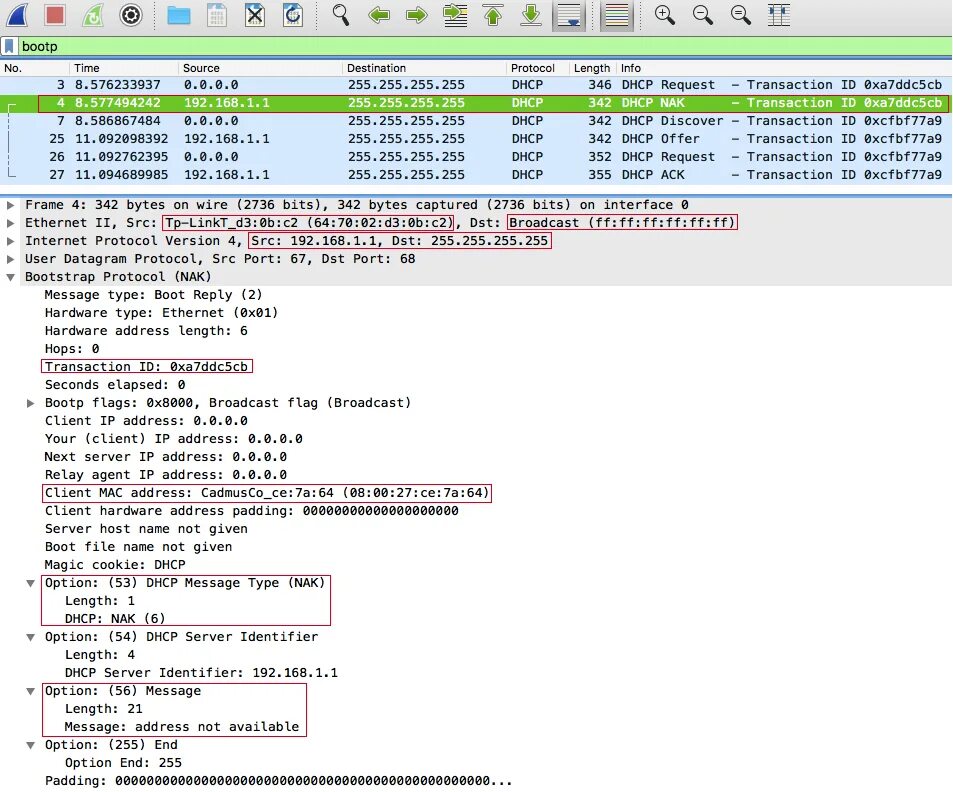Select DHCP Server Identifier 192.168.1.1 line

(201, 673)
